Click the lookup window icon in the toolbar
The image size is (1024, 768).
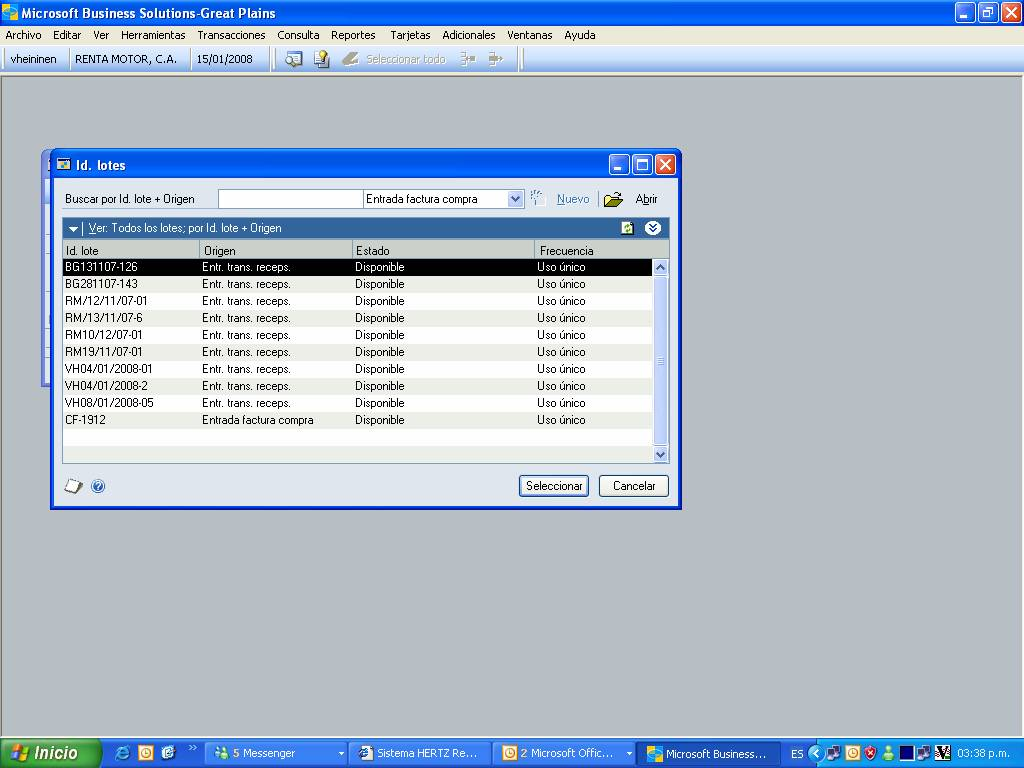pos(293,59)
